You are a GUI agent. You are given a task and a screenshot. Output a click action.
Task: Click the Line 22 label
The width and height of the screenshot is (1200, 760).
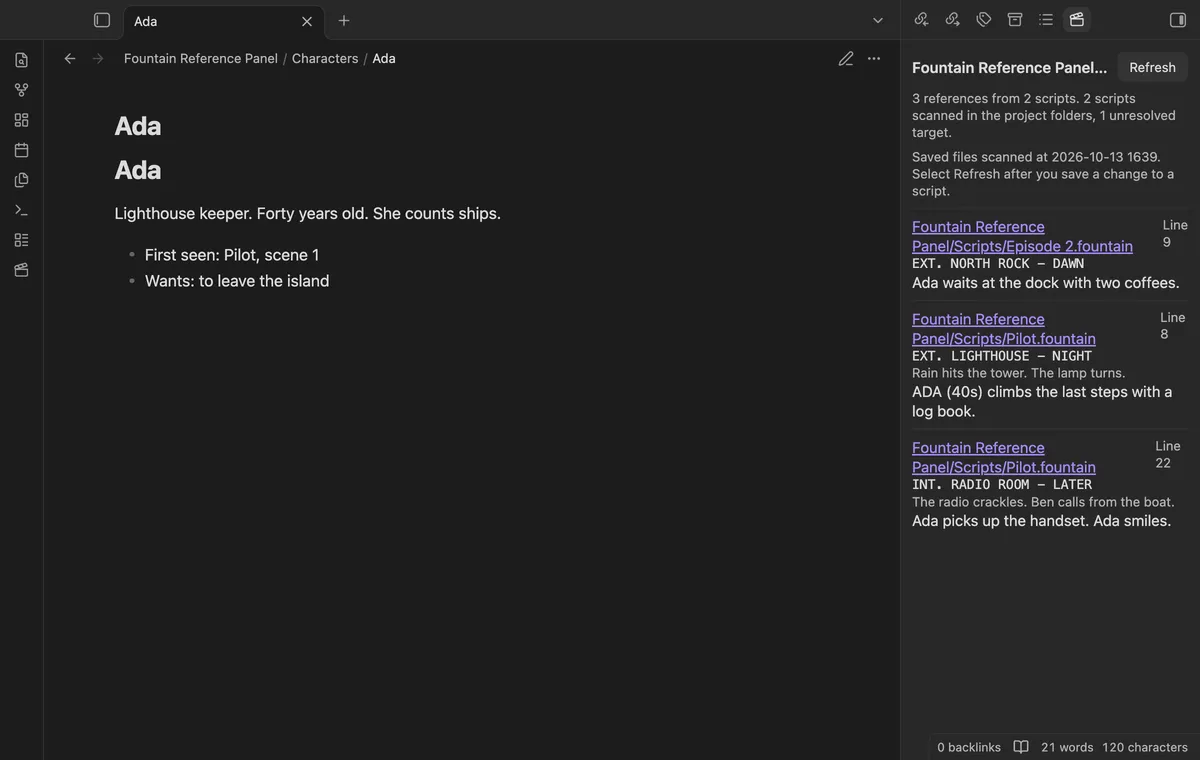[1168, 454]
